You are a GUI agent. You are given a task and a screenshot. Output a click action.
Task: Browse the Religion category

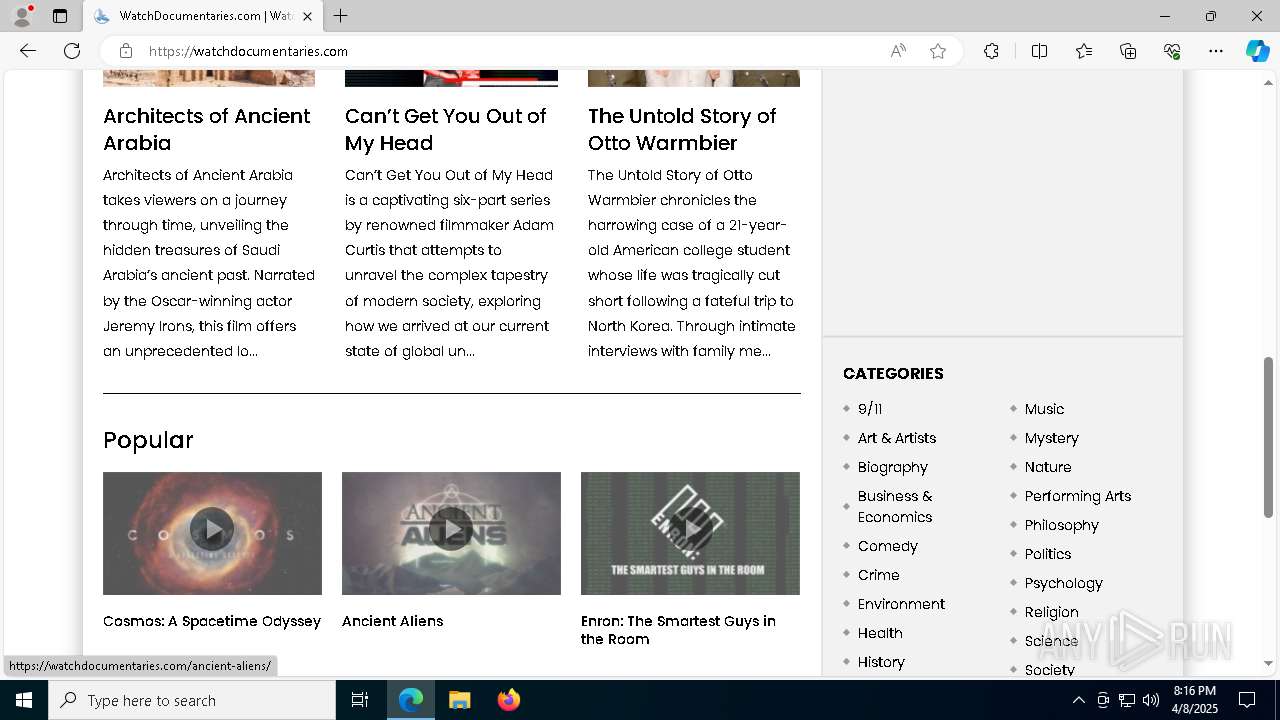click(x=1052, y=612)
